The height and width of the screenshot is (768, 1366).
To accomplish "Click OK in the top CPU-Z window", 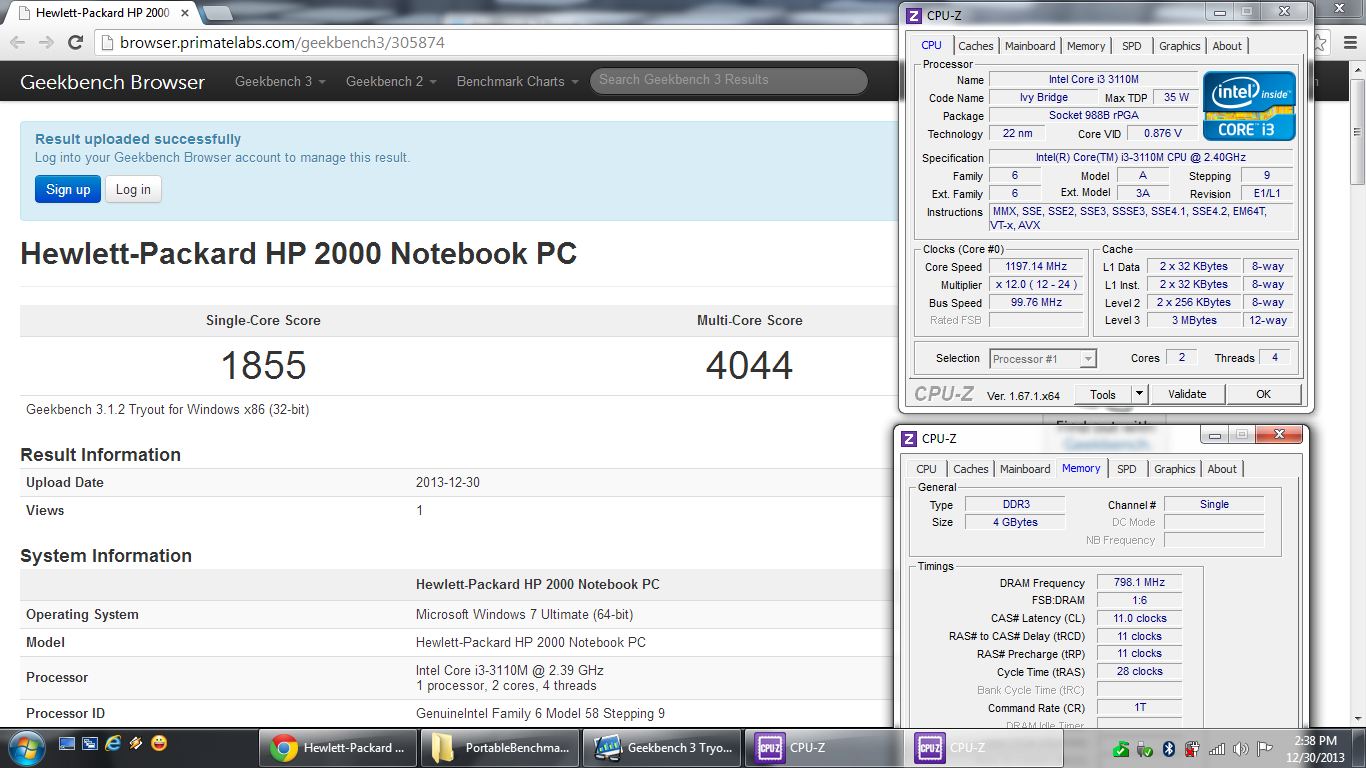I will click(x=1264, y=394).
